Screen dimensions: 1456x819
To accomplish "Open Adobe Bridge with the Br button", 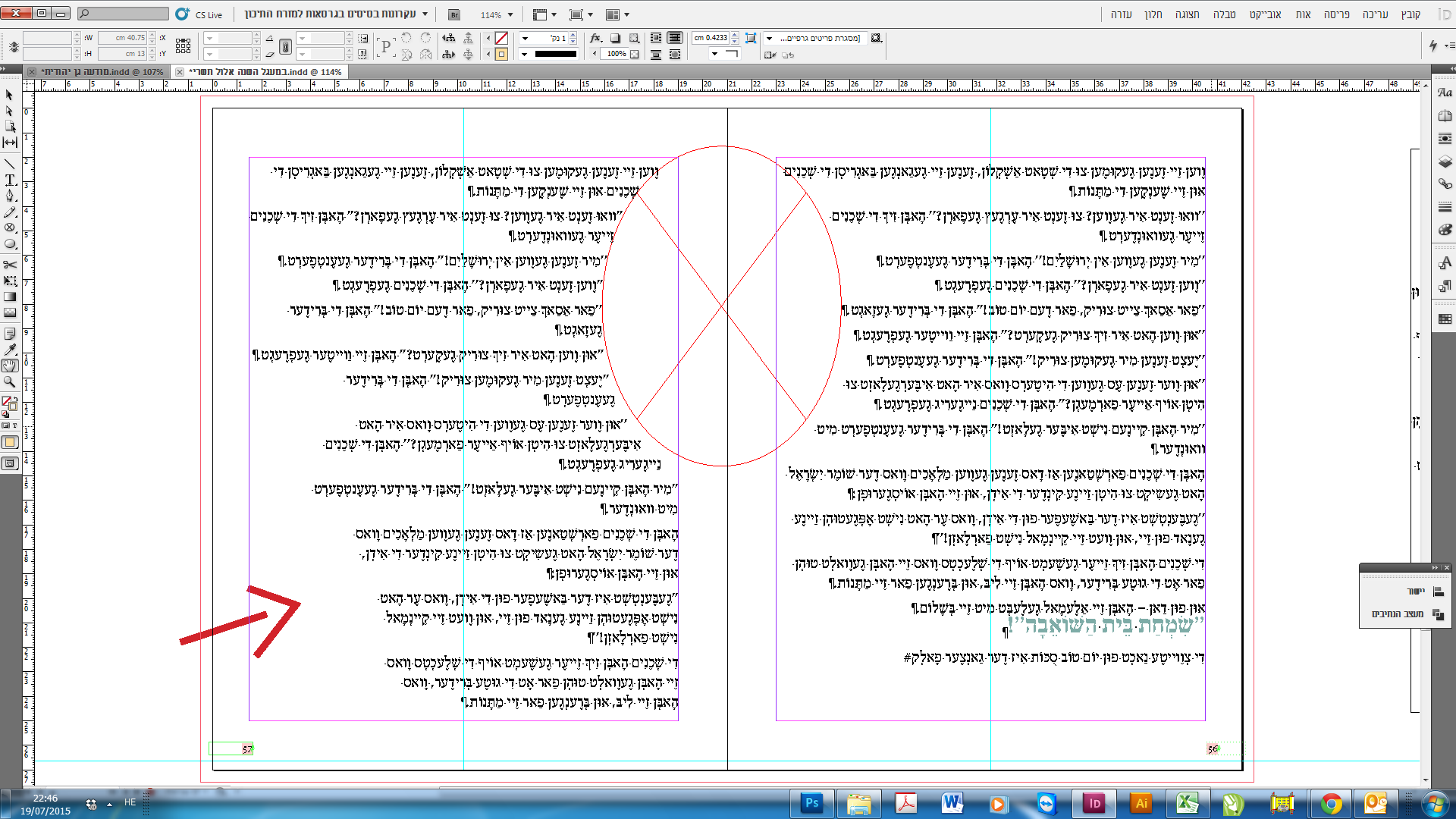I will pos(453,14).
